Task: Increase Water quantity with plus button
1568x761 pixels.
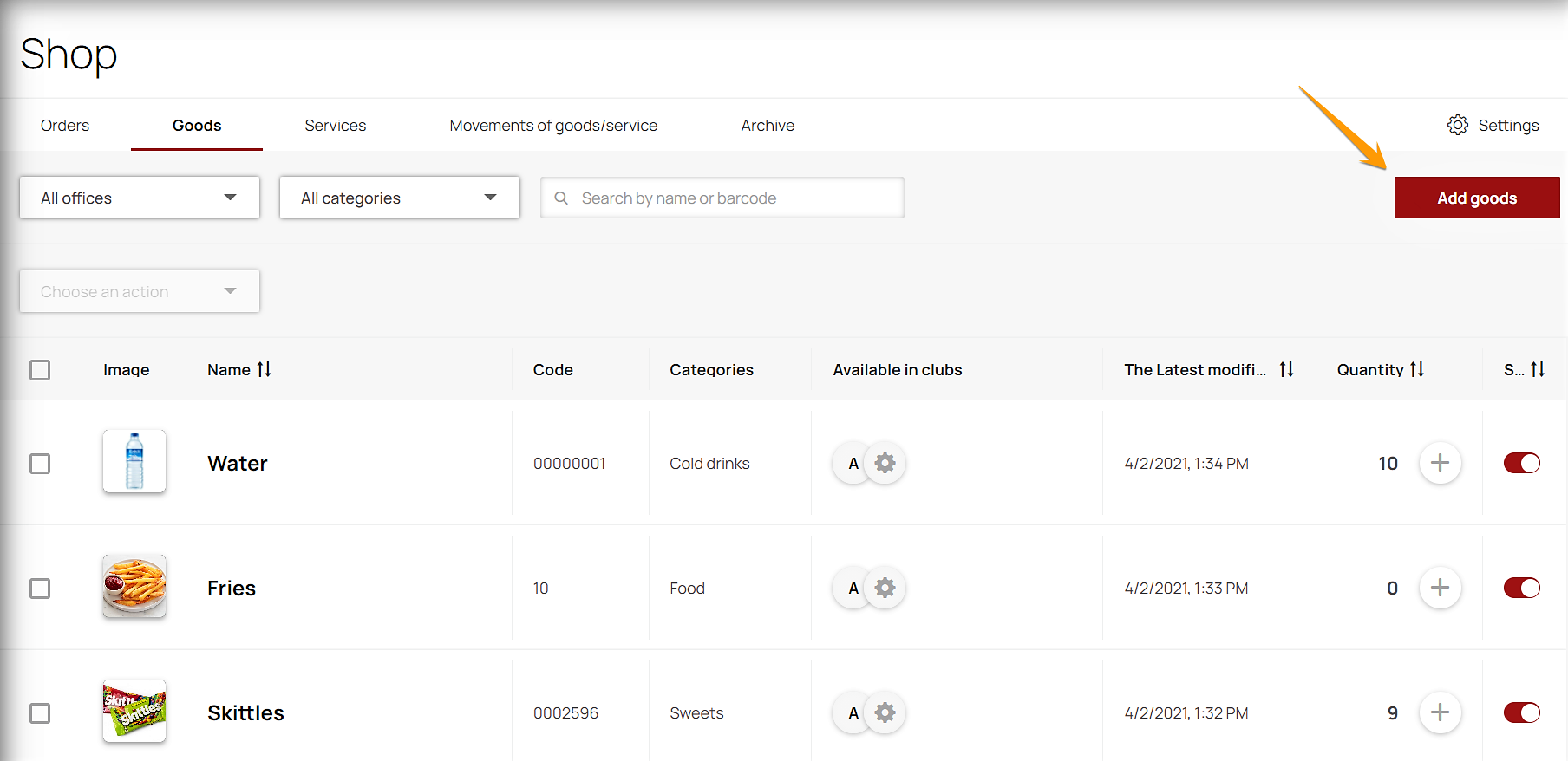Action: point(1440,463)
